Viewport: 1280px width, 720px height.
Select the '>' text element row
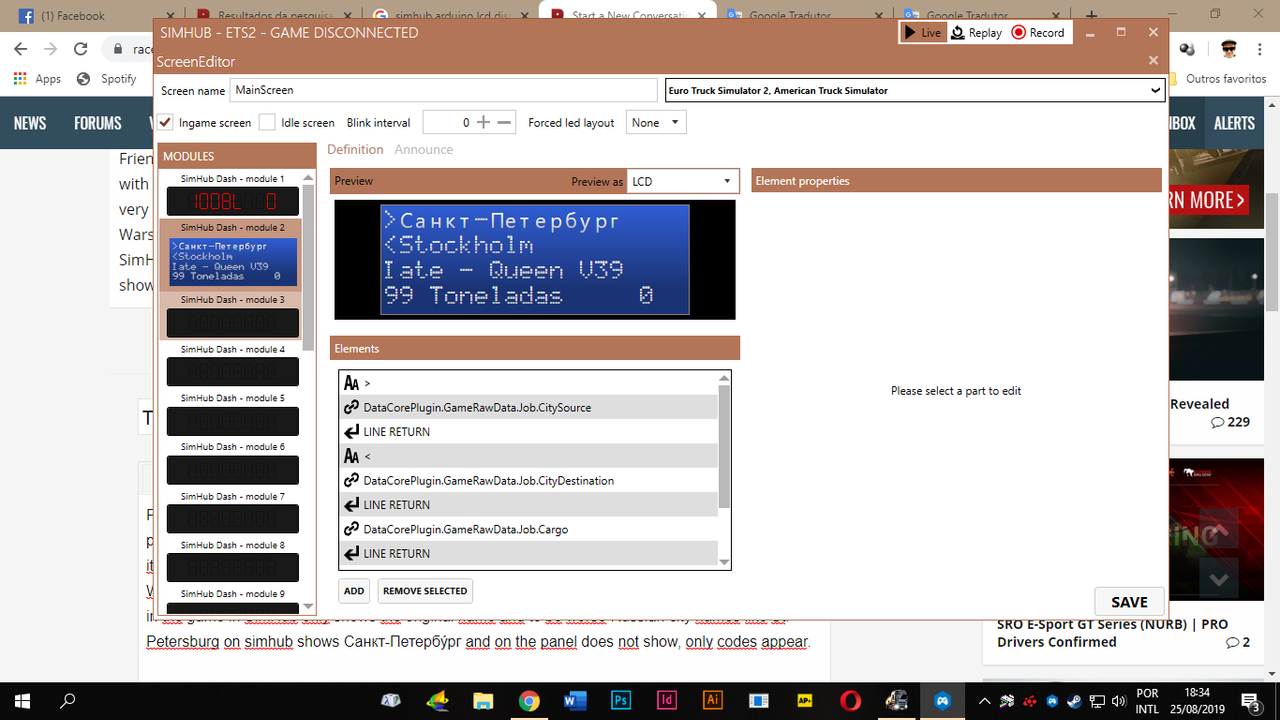click(x=529, y=383)
